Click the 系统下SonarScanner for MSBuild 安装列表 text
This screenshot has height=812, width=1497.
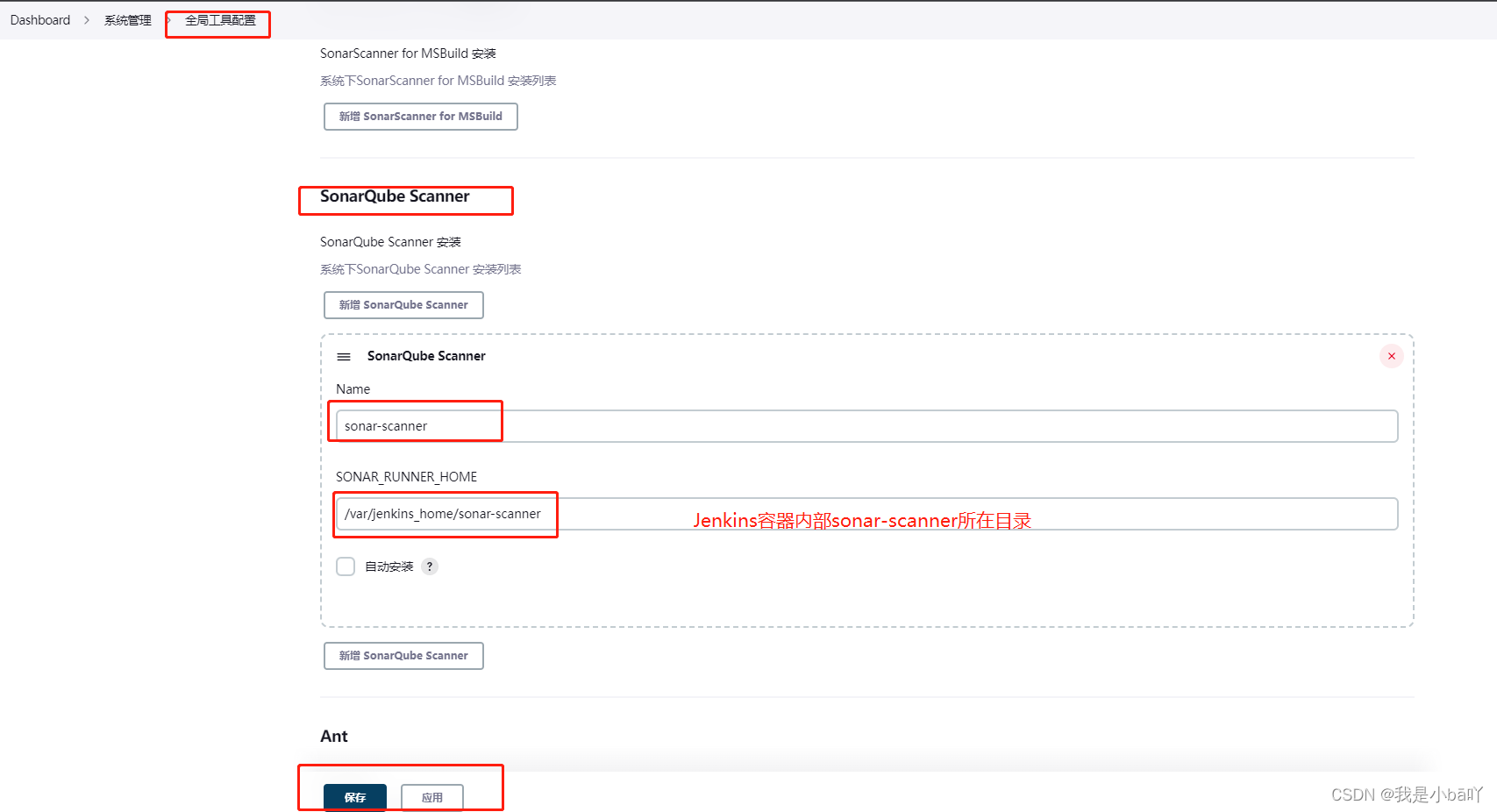pos(438,81)
